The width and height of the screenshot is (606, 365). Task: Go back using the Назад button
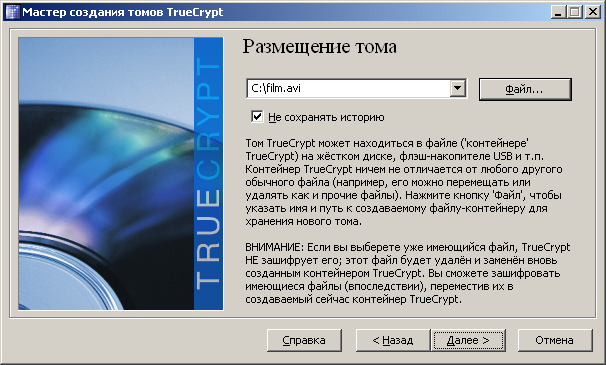pyautogui.click(x=393, y=340)
